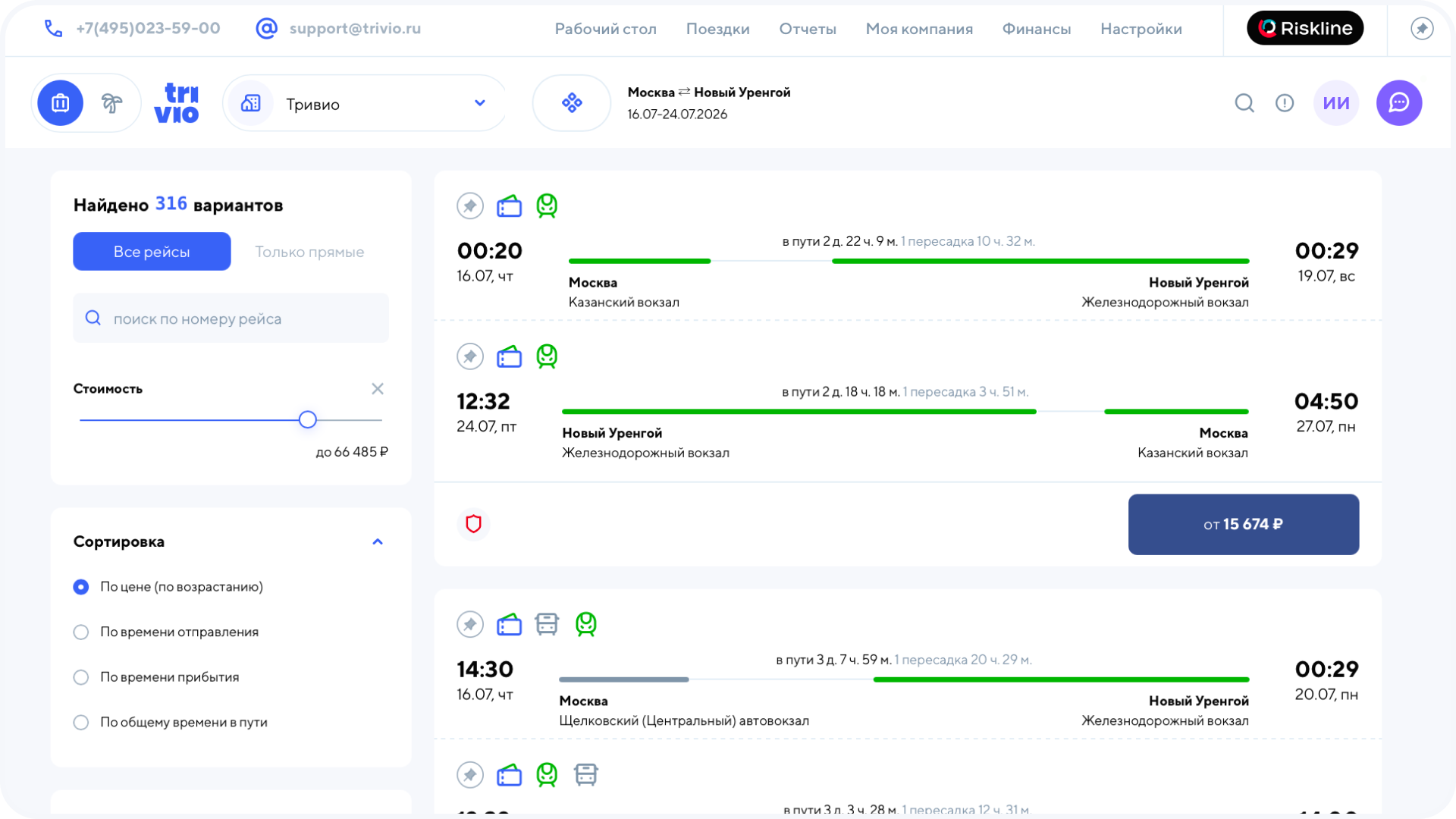Viewport: 1456px width, 819px height.
Task: Click the multimodal route icon button
Action: pos(572,103)
